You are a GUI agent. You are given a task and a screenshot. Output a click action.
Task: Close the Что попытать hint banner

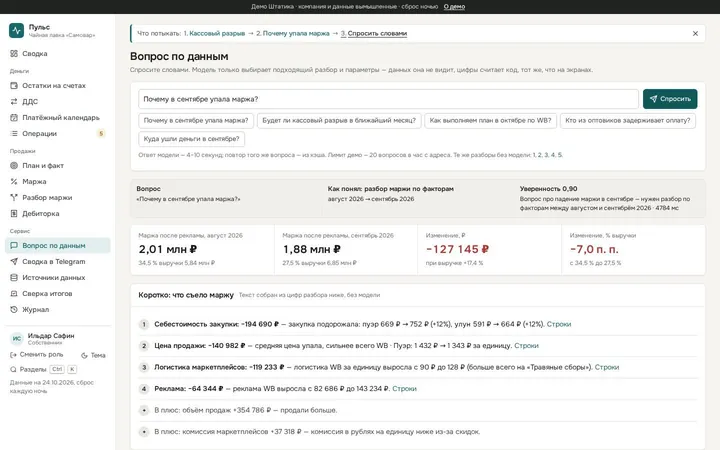(x=695, y=34)
